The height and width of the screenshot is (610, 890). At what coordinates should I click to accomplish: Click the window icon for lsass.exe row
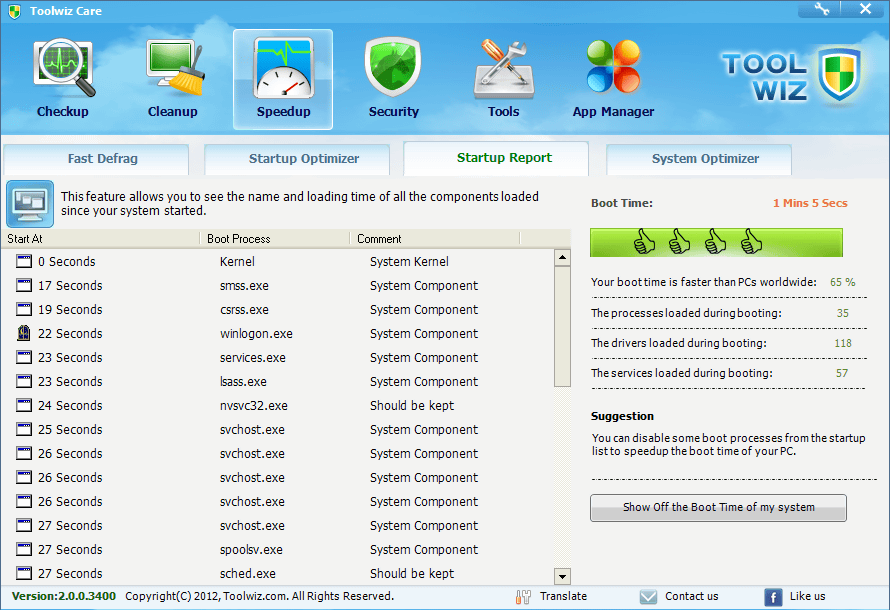point(24,381)
